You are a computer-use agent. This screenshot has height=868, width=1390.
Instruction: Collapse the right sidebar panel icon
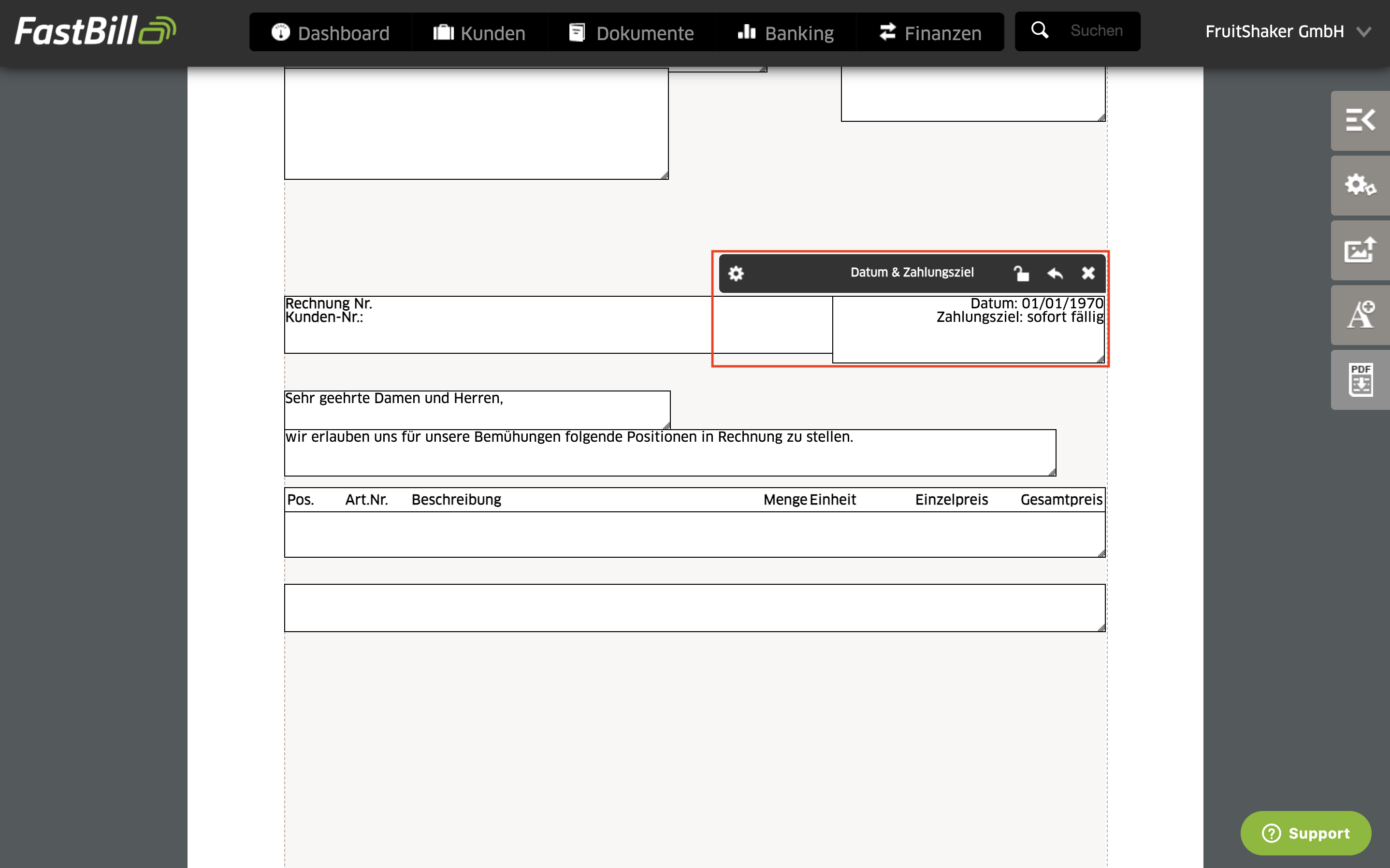(x=1360, y=120)
